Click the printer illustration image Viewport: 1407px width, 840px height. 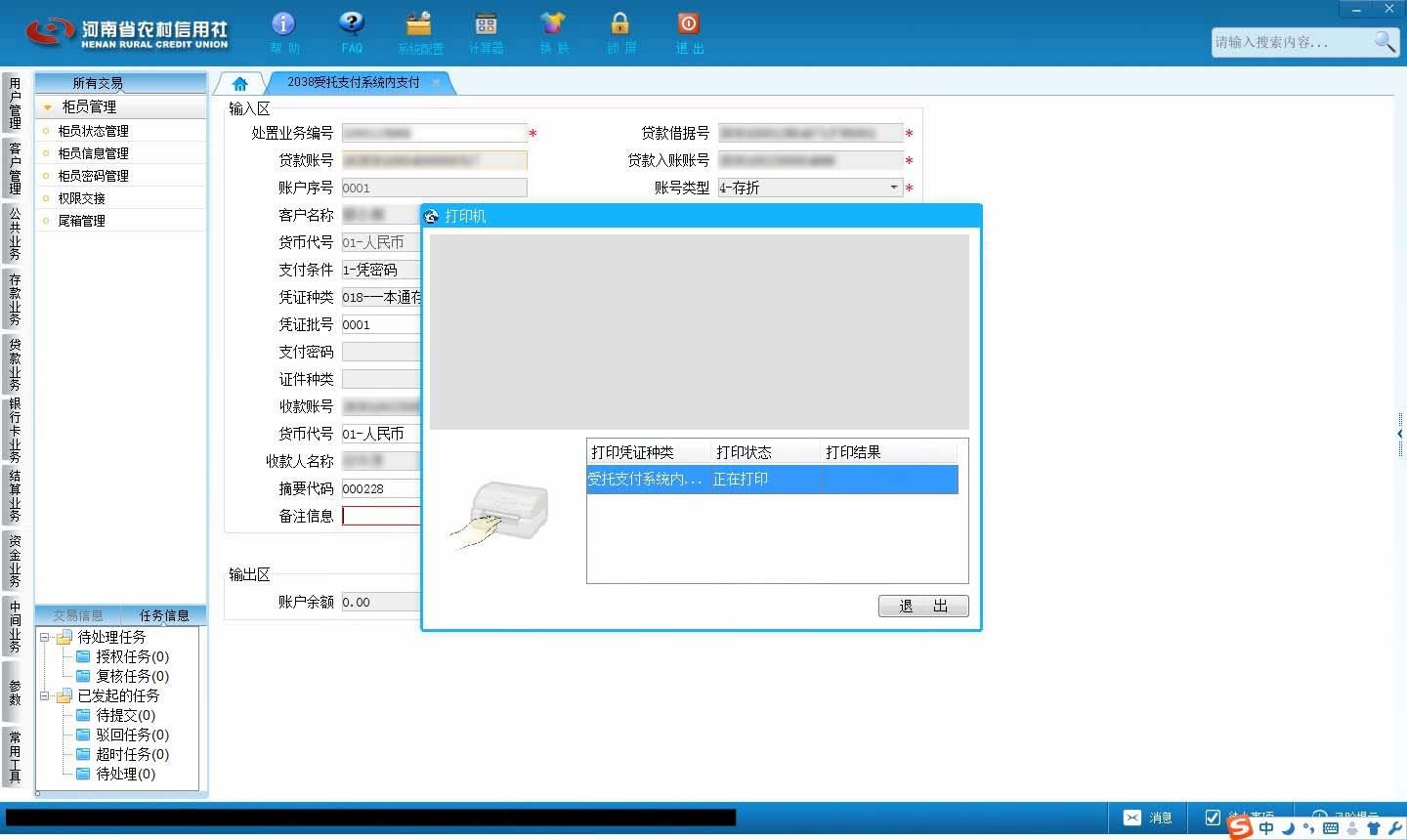[500, 514]
